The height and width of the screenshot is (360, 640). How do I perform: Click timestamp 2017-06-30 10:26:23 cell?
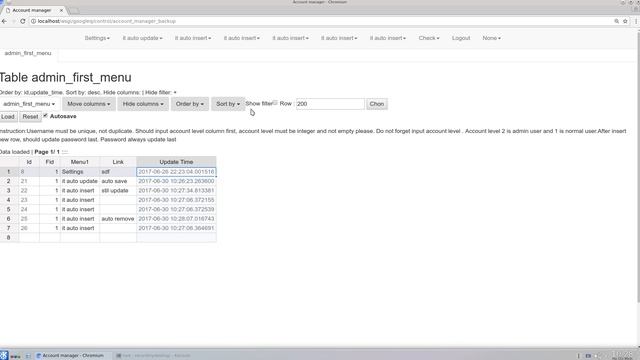click(x=176, y=181)
